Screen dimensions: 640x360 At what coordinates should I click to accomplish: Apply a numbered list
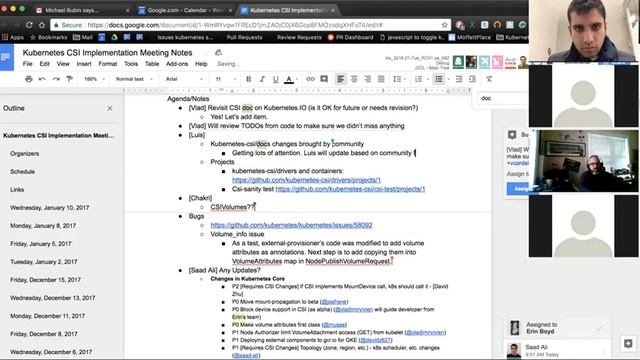pyautogui.click(x=420, y=79)
